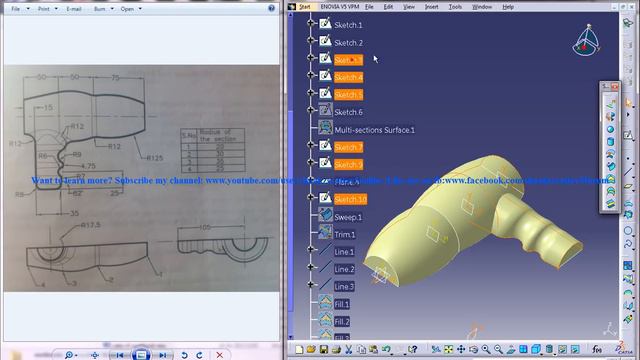
Task: Select the Pan view tool
Action: point(461,349)
